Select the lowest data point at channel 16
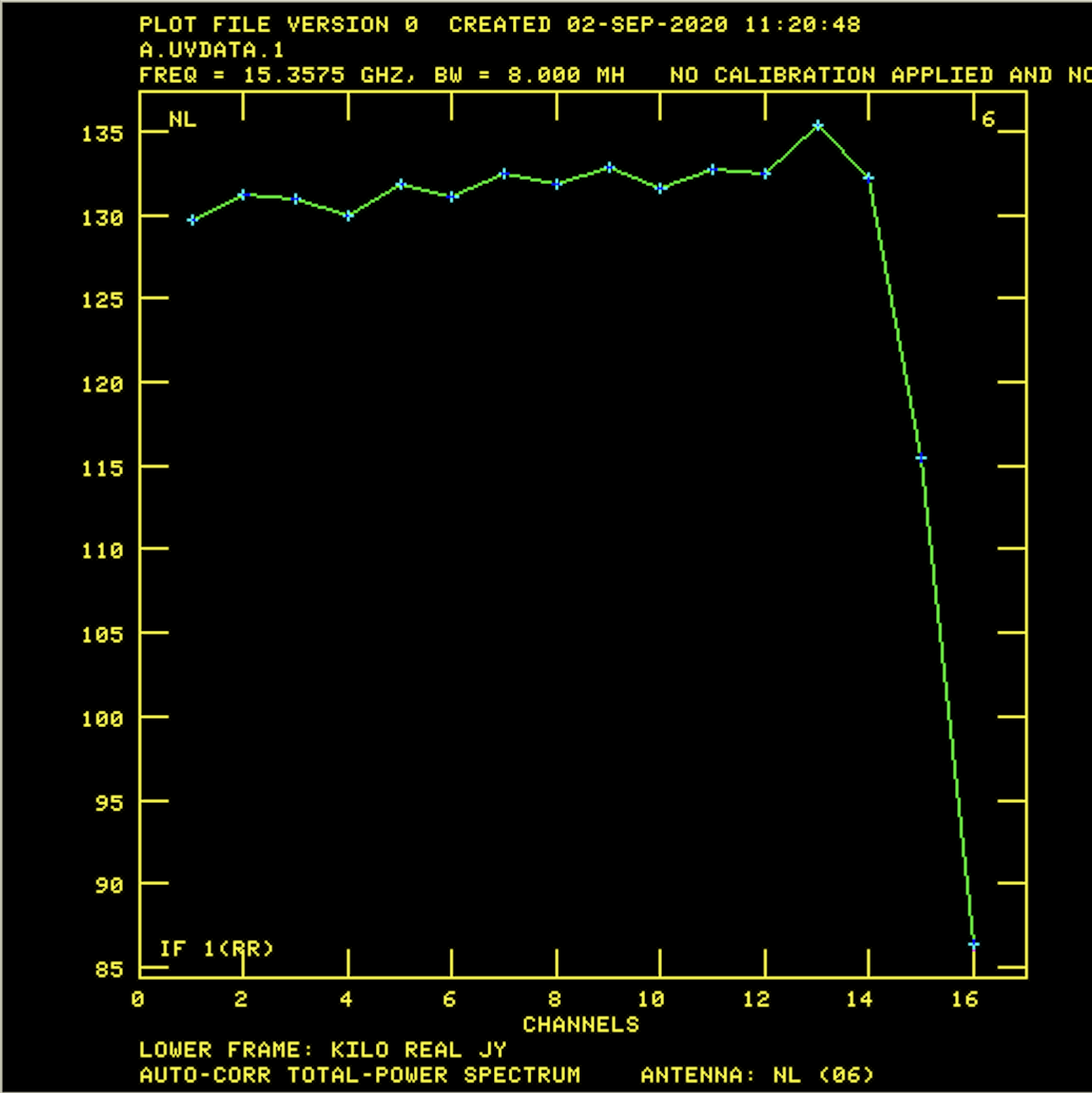Viewport: 1092px width, 1093px height. point(973,944)
